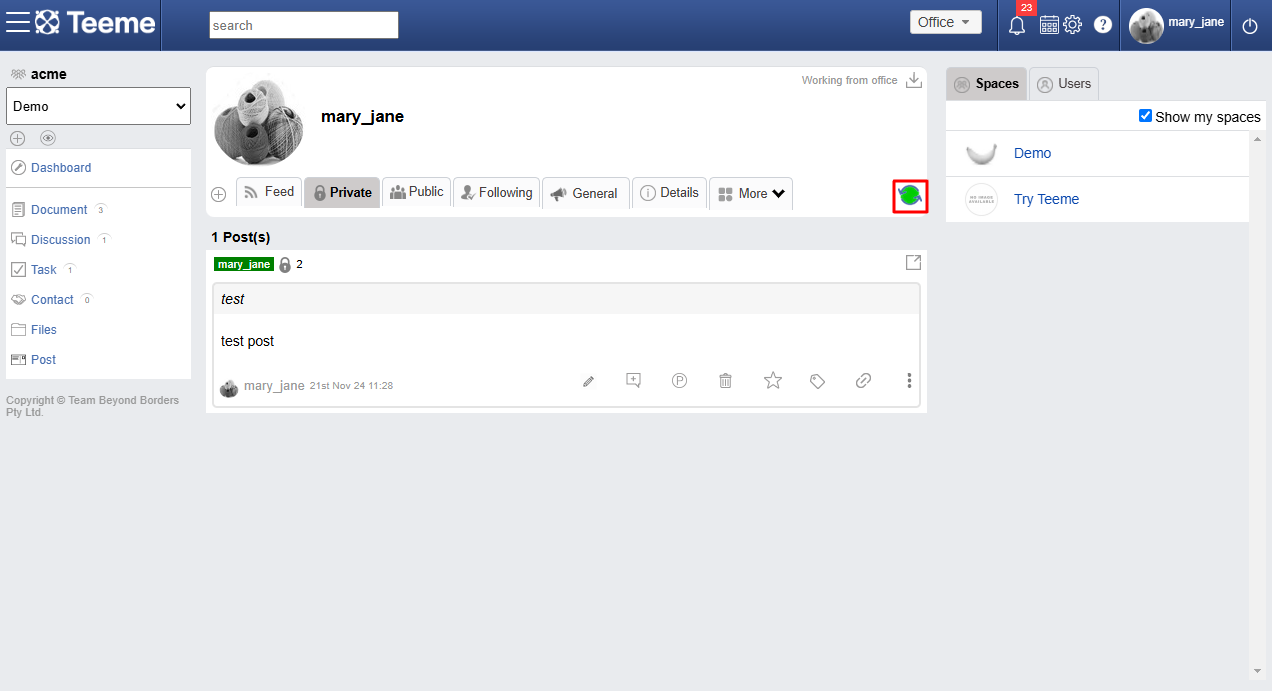Viewport: 1272px width, 691px height.
Task: Go to Dashboard in sidebar
Action: pyautogui.click(x=61, y=168)
